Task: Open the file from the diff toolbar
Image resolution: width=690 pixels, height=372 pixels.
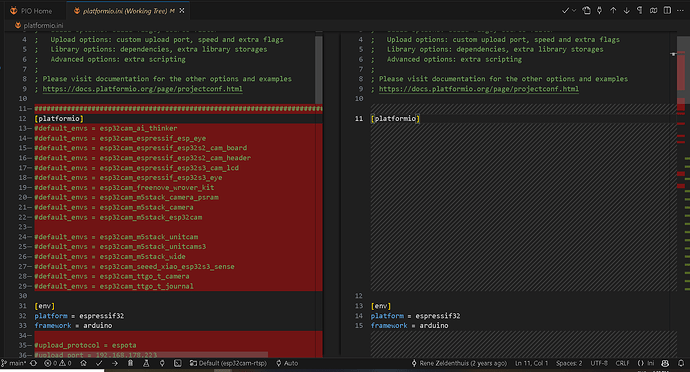Action: [x=586, y=11]
